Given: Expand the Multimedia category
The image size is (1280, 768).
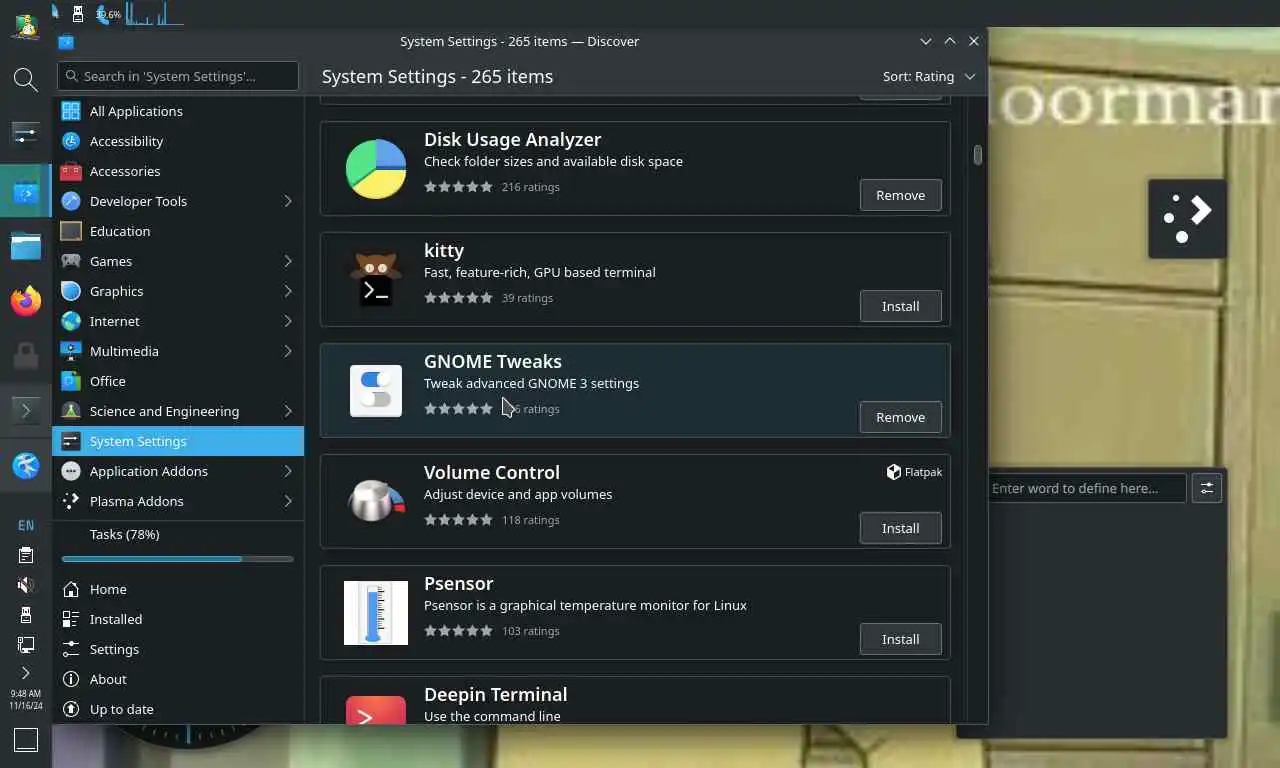Looking at the screenshot, I should (x=287, y=351).
